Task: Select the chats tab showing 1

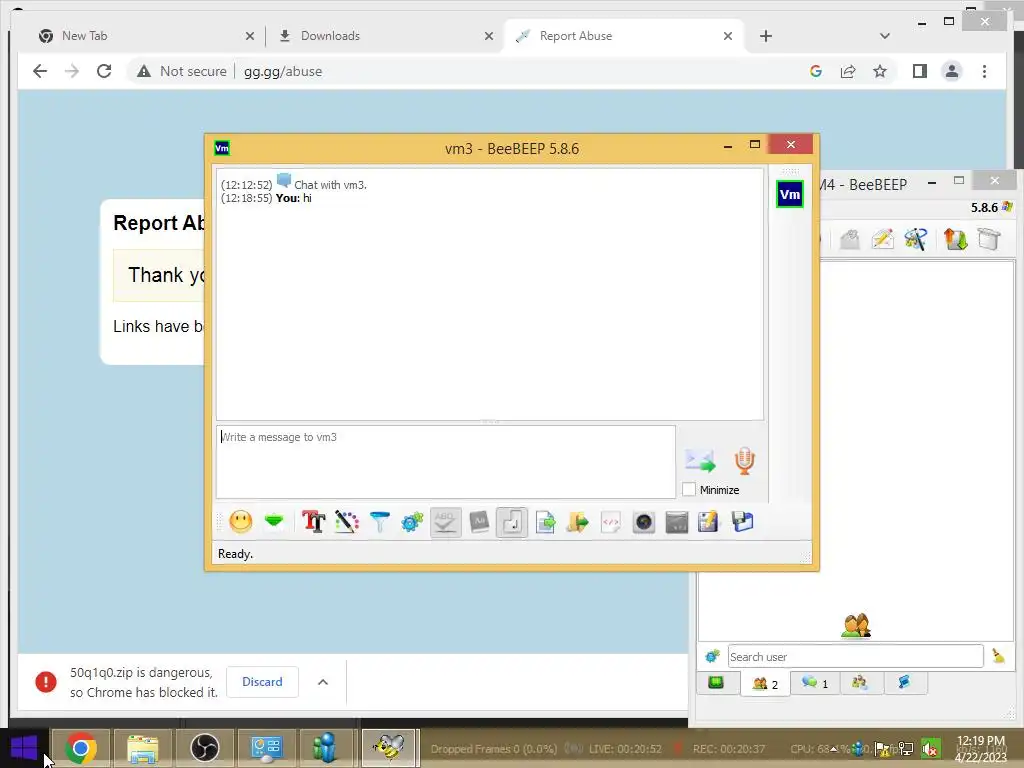Action: [x=815, y=683]
